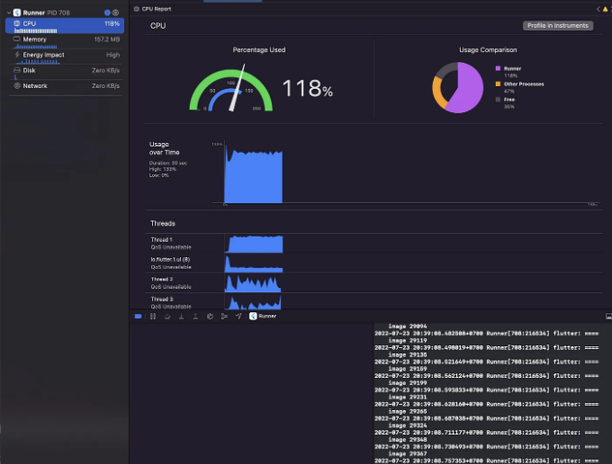Viewport: 612px width, 464px height.
Task: Click the CPU Report breadcrumb title
Action: coord(157,9)
